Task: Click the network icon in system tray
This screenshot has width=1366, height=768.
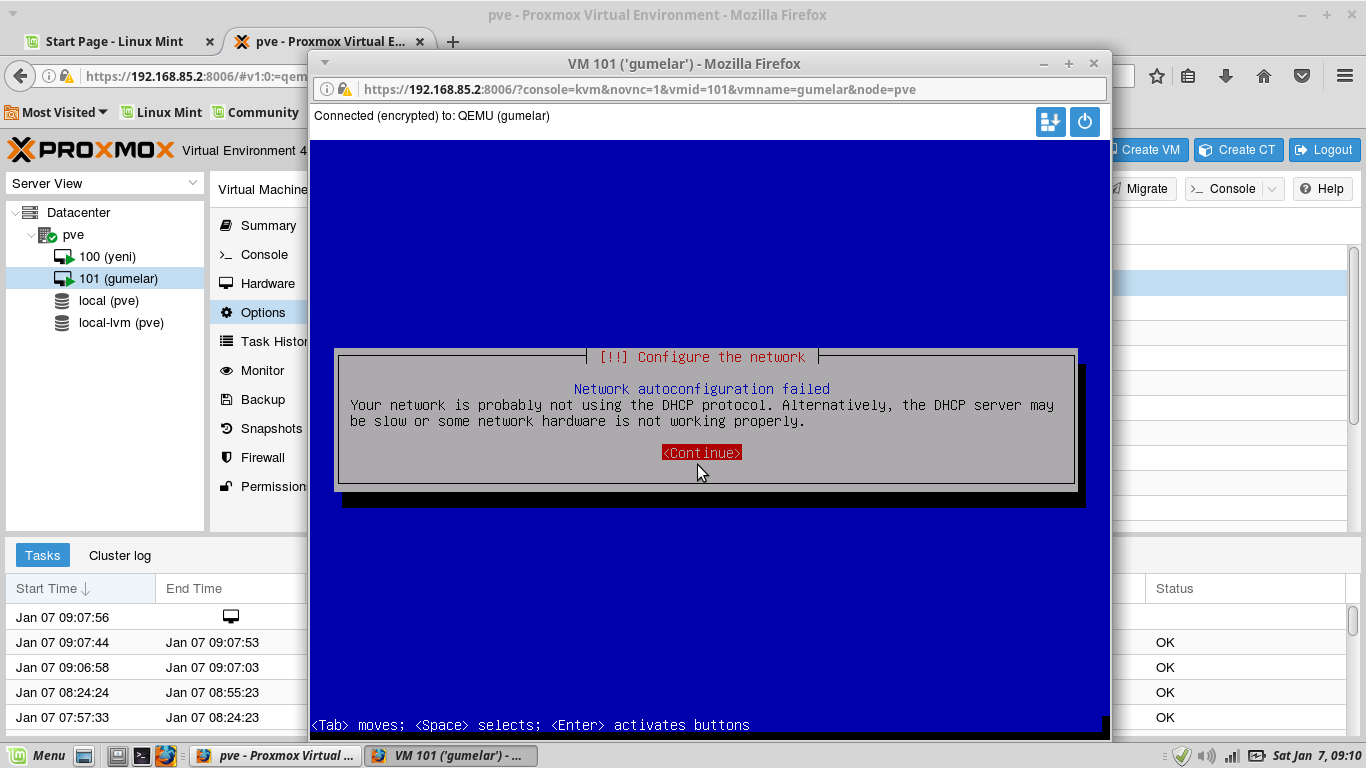Action: 1232,756
